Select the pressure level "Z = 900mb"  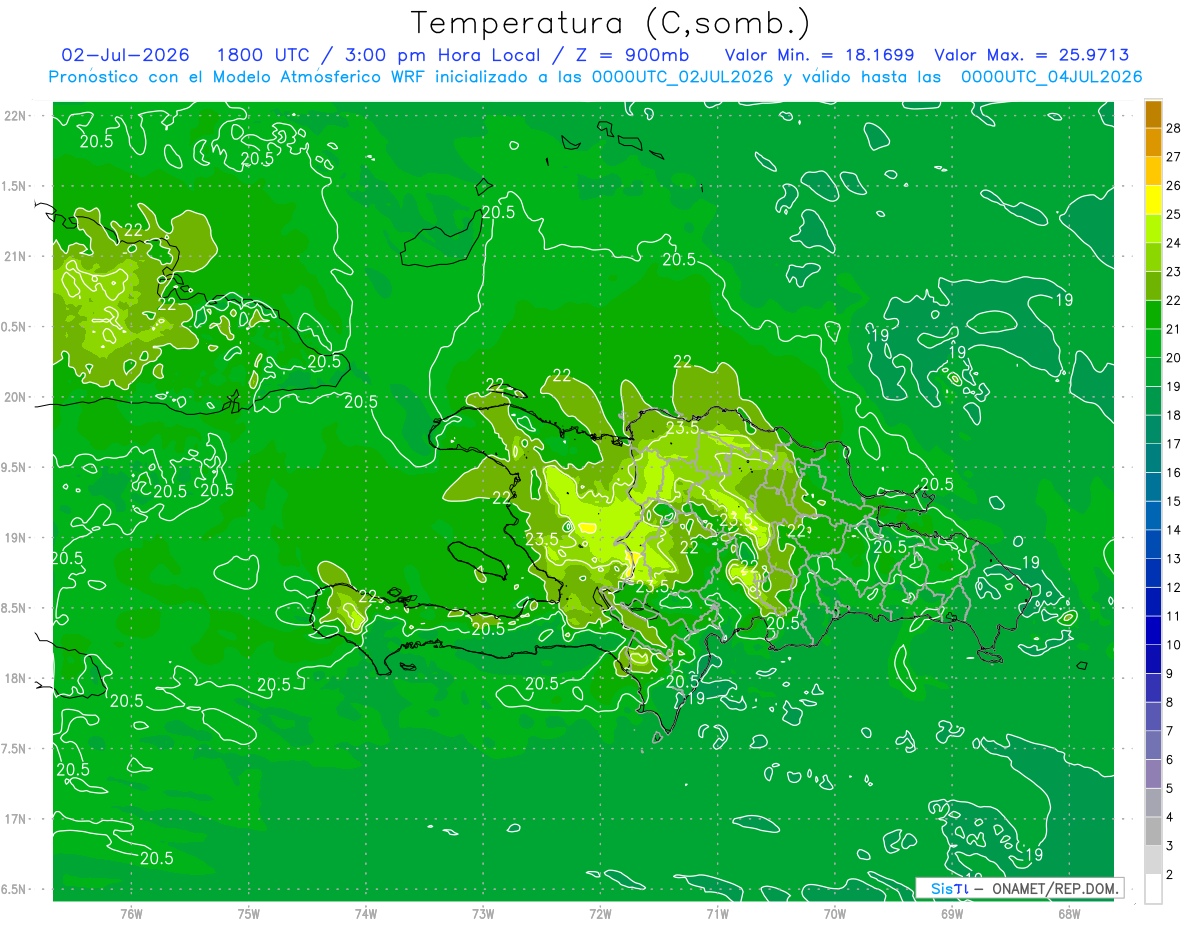point(632,55)
